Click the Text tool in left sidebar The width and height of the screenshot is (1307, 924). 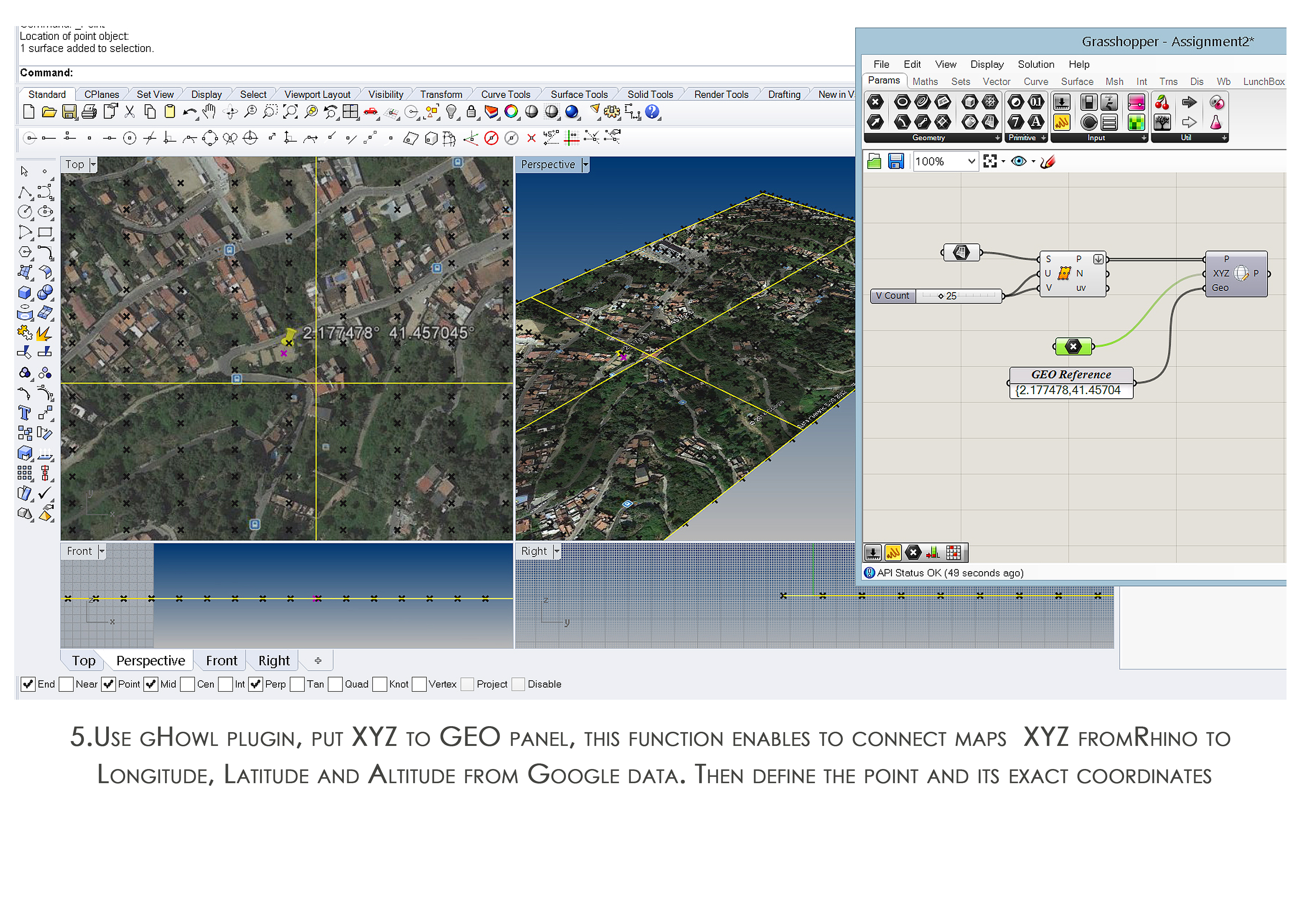pyautogui.click(x=25, y=413)
